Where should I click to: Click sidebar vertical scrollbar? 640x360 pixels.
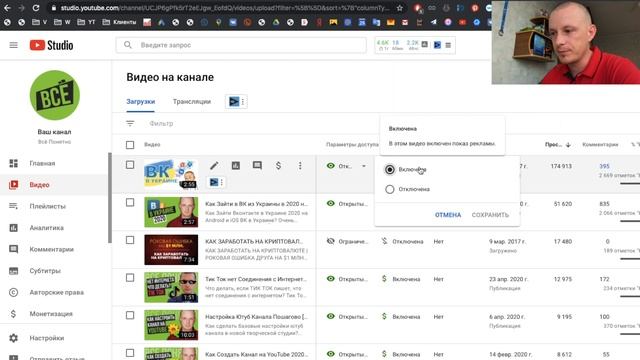(x=109, y=198)
